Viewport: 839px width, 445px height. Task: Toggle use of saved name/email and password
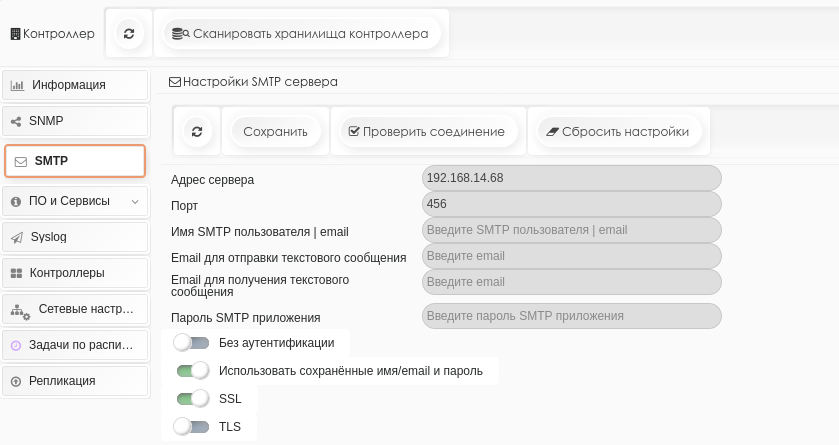(192, 371)
